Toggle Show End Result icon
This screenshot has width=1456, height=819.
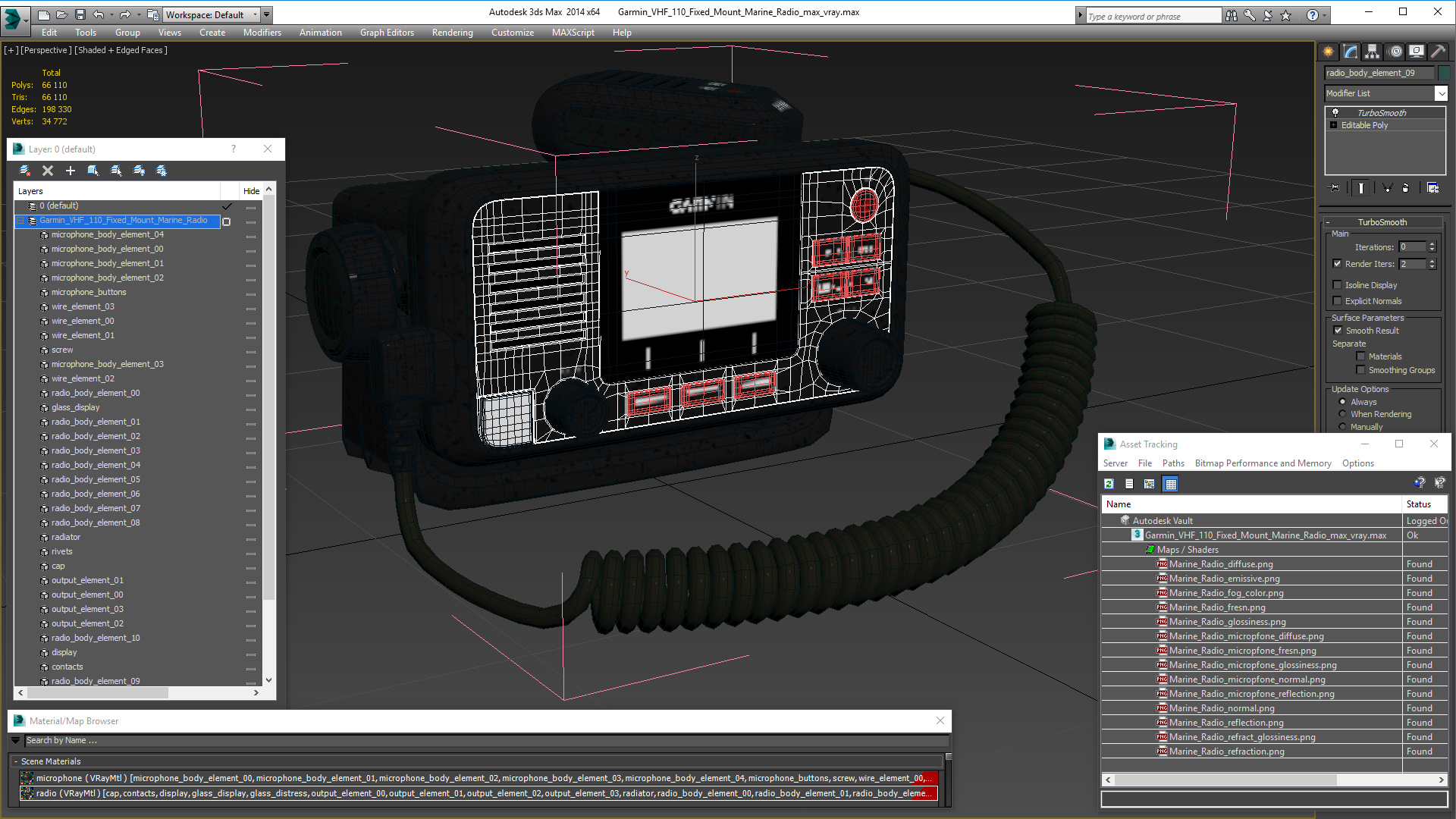[x=1361, y=188]
